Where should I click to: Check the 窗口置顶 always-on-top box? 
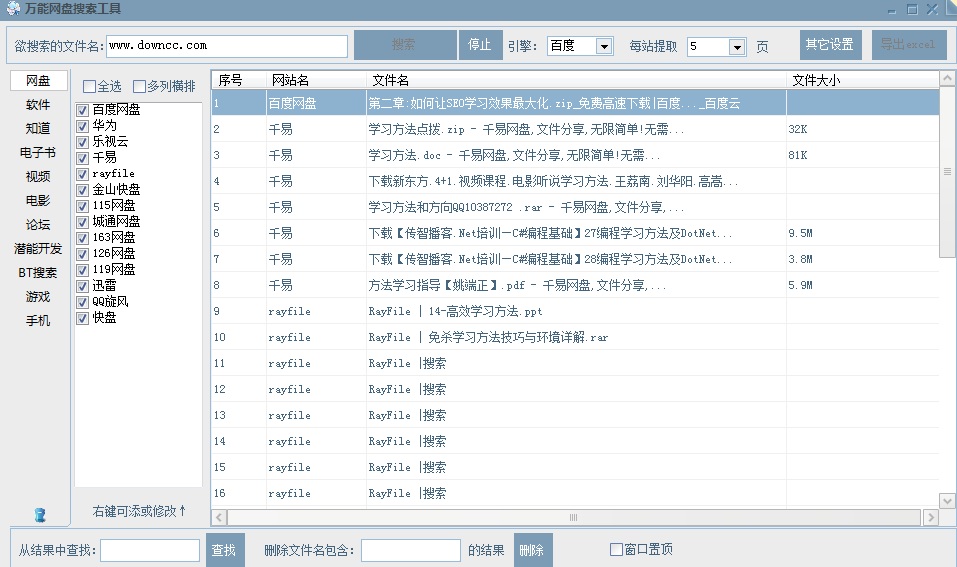[x=616, y=549]
